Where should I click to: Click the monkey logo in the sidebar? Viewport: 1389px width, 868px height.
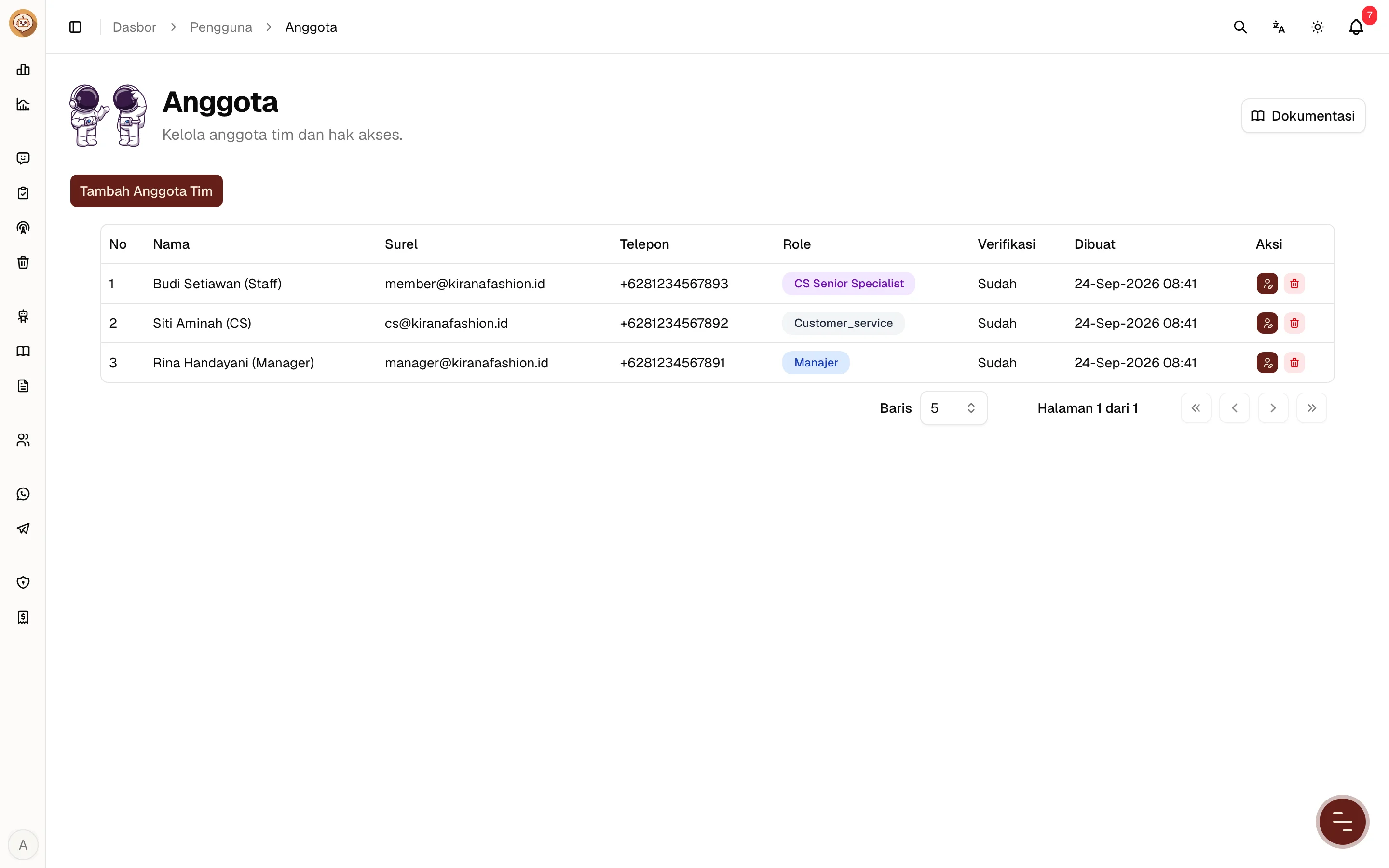23,24
